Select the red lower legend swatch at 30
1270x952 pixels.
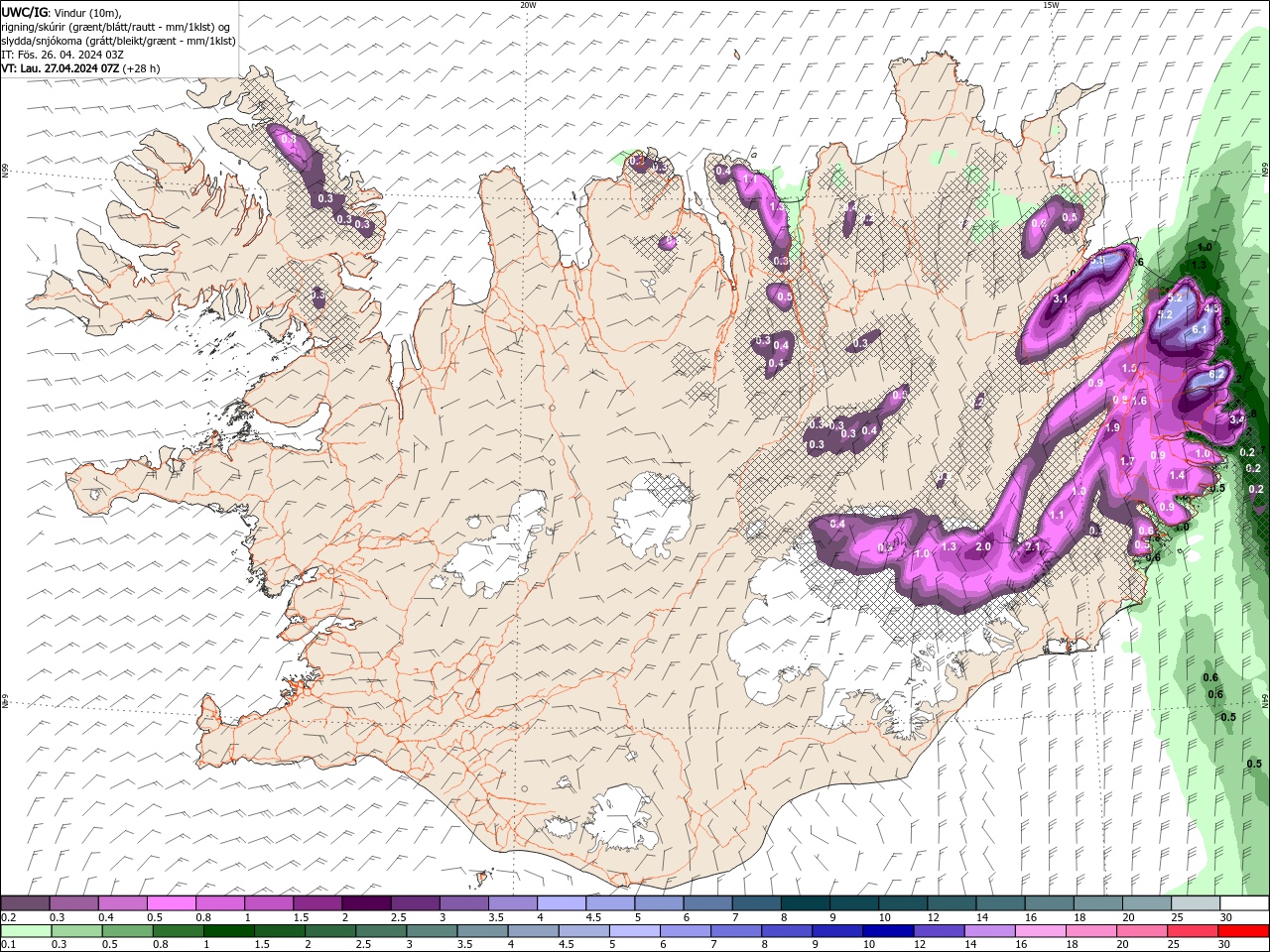point(1244,931)
